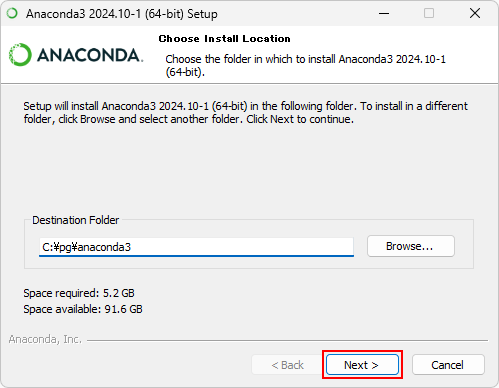Click the 'Setup will install Anaconda3' instruction text
Screen dimensions: 499x388
coord(245,112)
